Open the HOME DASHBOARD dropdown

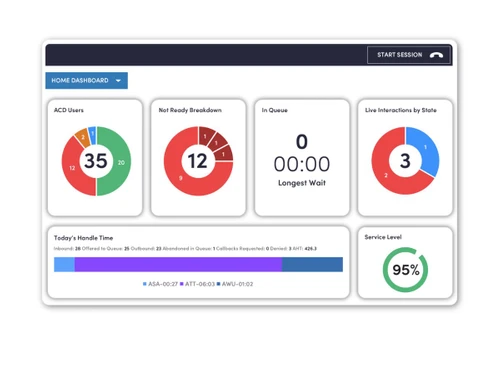(86, 80)
